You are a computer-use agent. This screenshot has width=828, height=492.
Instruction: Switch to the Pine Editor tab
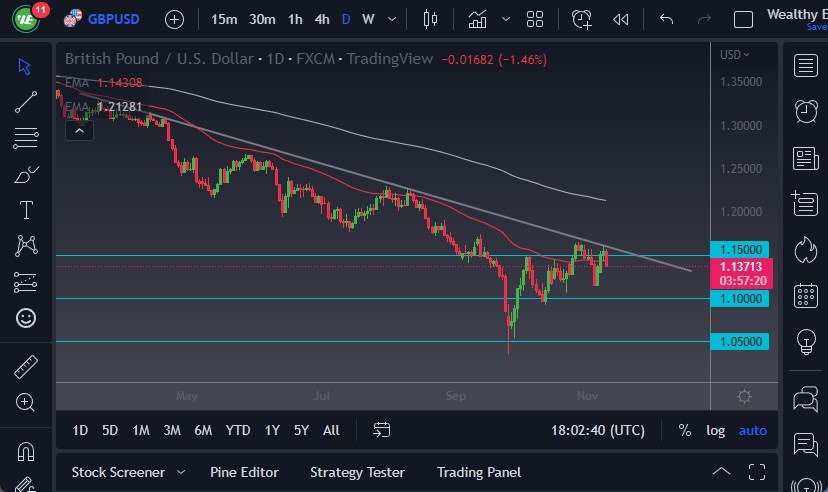(244, 472)
